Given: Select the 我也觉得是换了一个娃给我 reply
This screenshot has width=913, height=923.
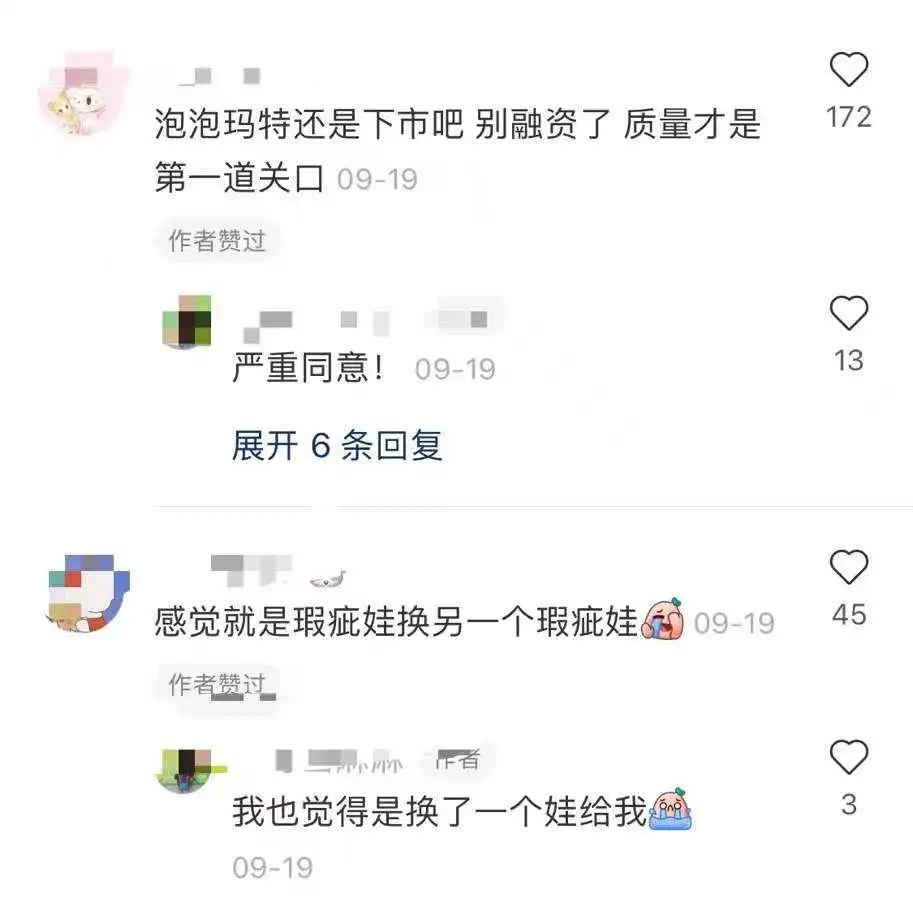Looking at the screenshot, I should [439, 811].
